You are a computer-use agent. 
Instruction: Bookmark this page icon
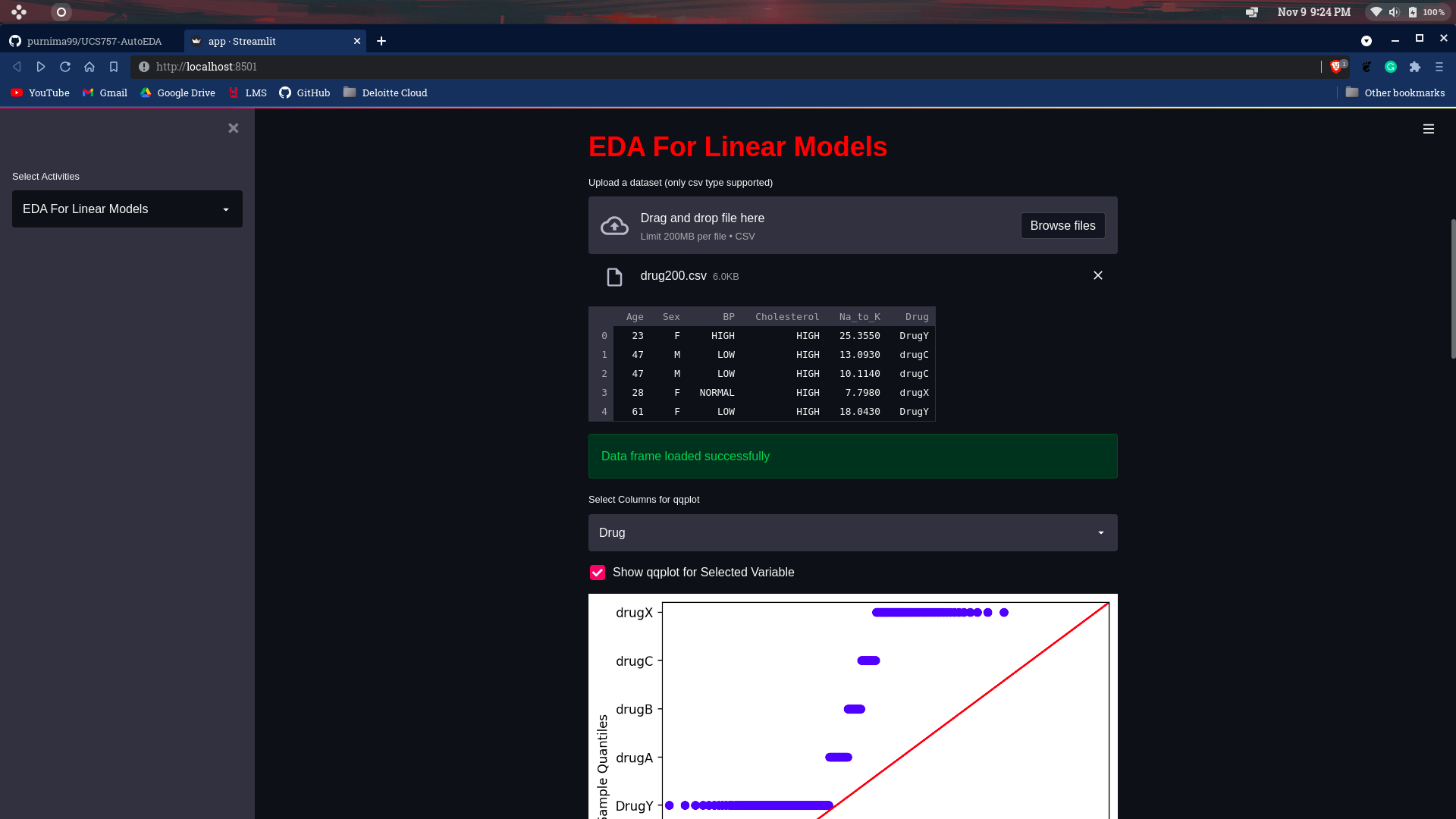coord(114,67)
